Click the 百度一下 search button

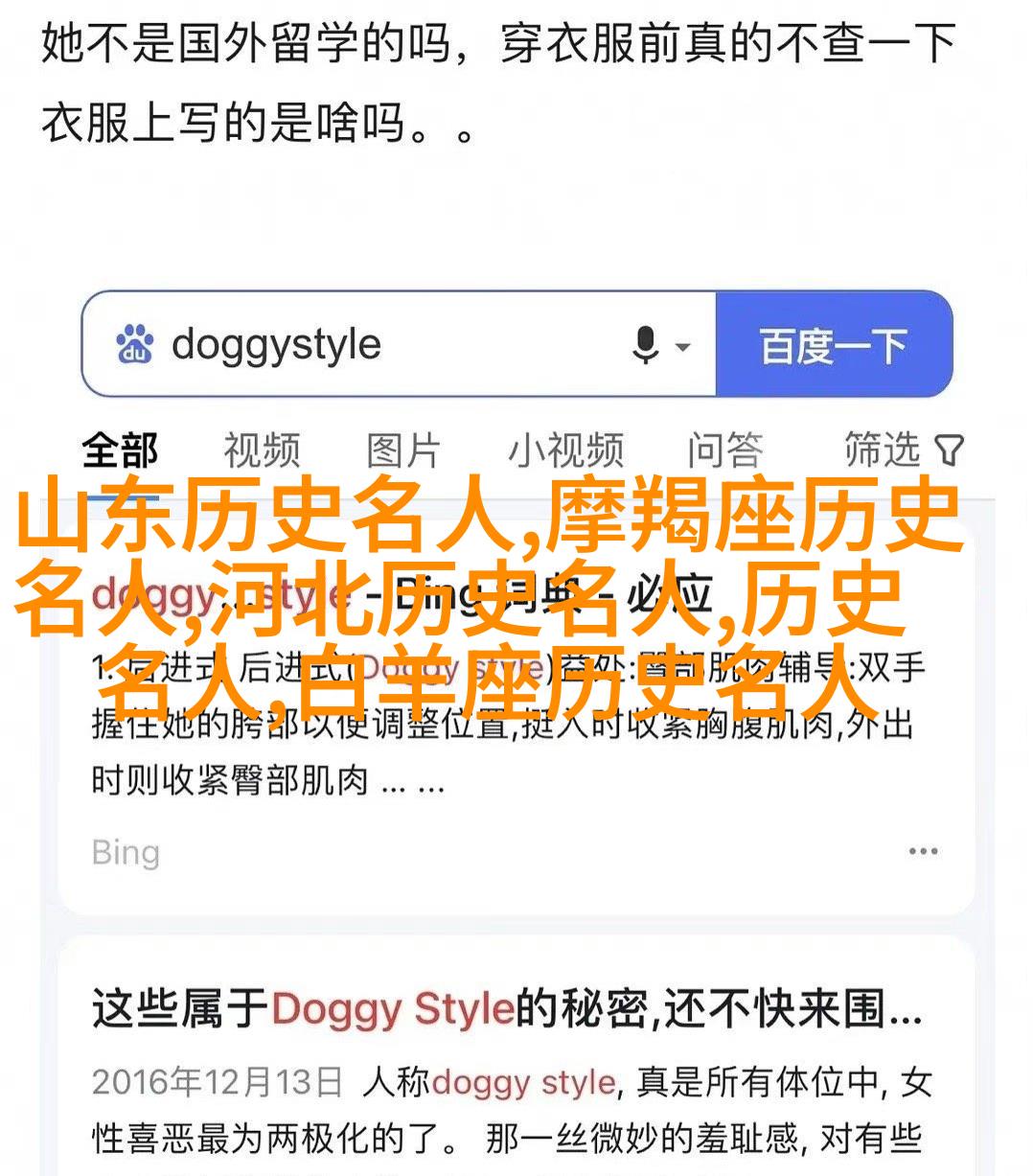[834, 345]
